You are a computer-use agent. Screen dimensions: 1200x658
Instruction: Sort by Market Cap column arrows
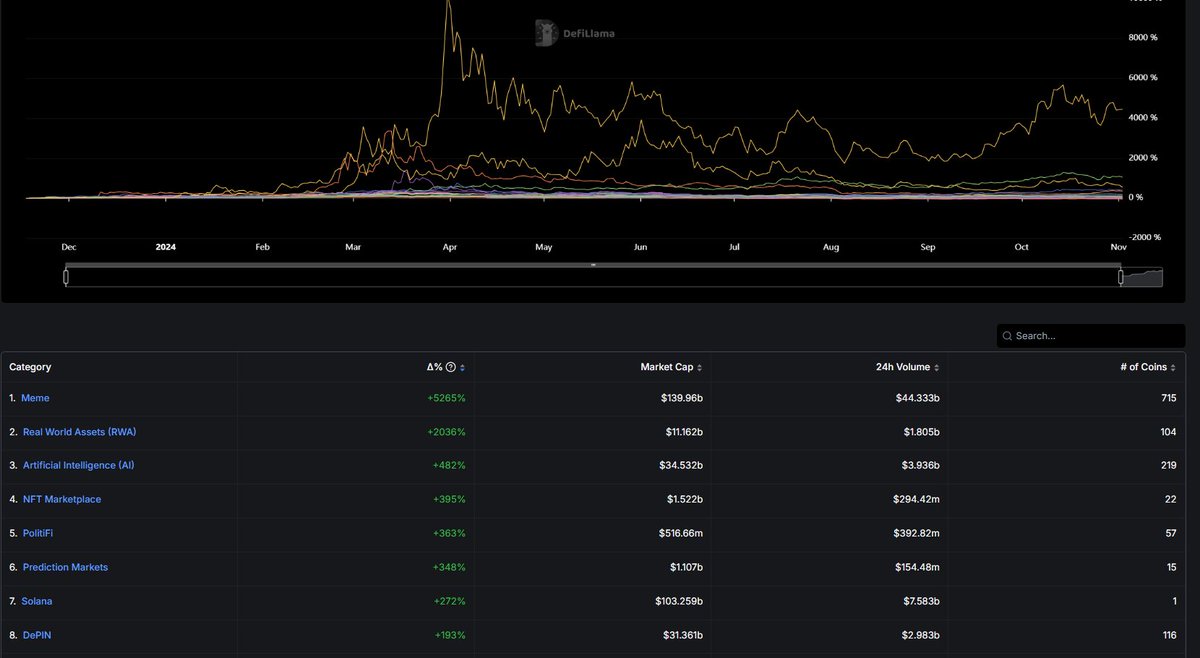tap(699, 367)
